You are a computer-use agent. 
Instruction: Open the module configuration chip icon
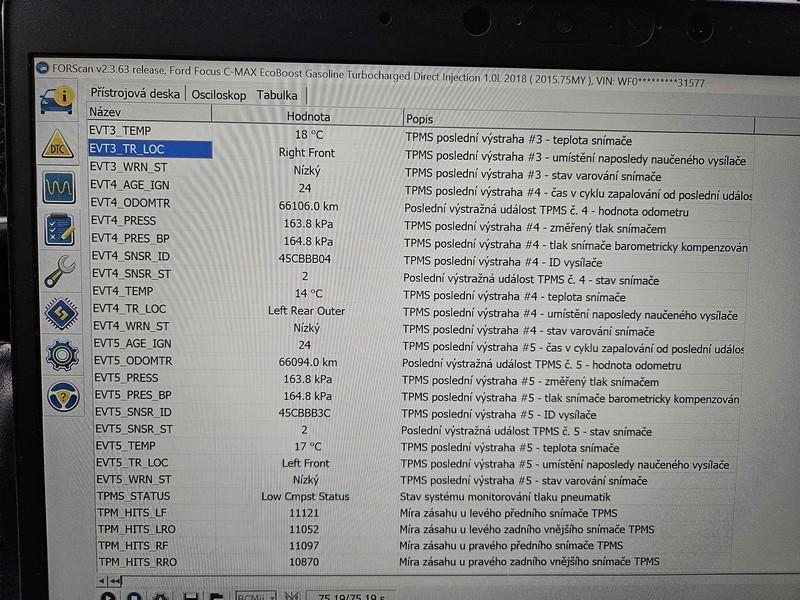click(x=60, y=314)
